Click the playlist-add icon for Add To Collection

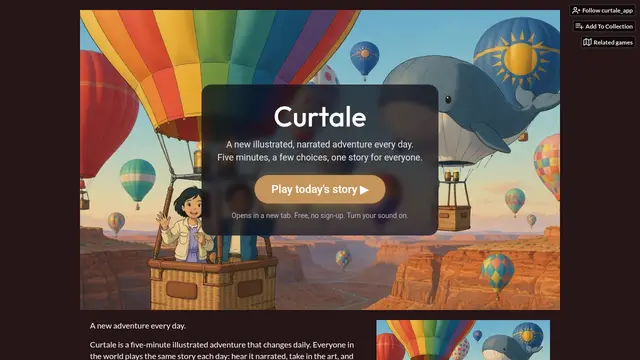[579, 27]
